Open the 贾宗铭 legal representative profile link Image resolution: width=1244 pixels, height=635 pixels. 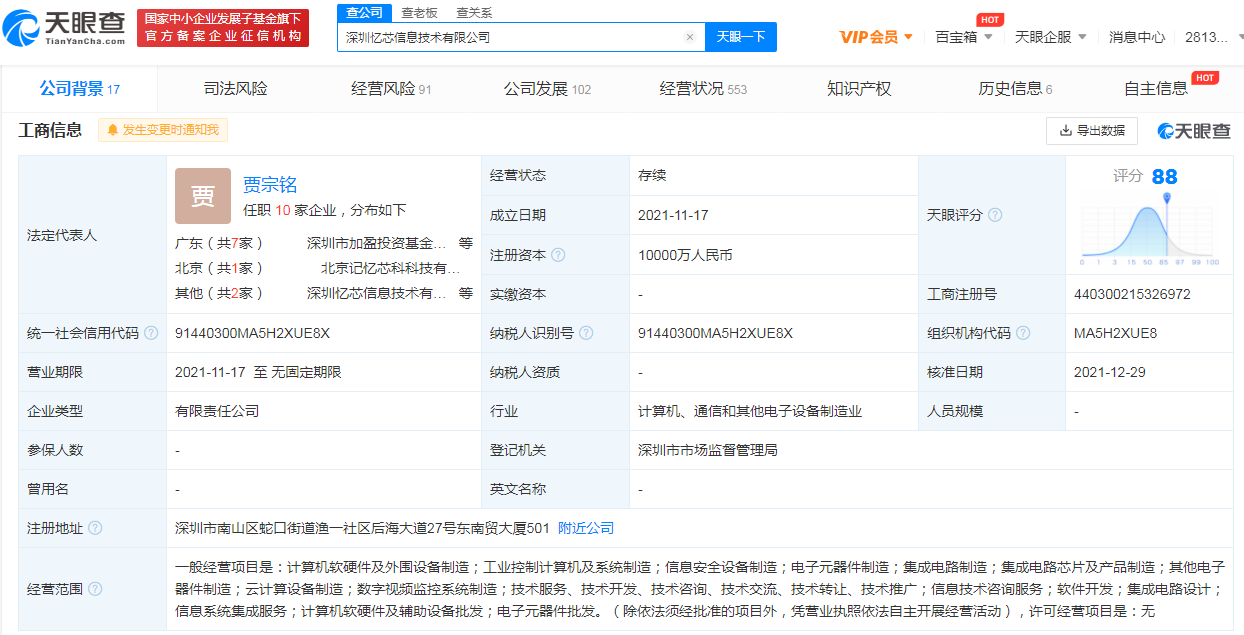(270, 185)
